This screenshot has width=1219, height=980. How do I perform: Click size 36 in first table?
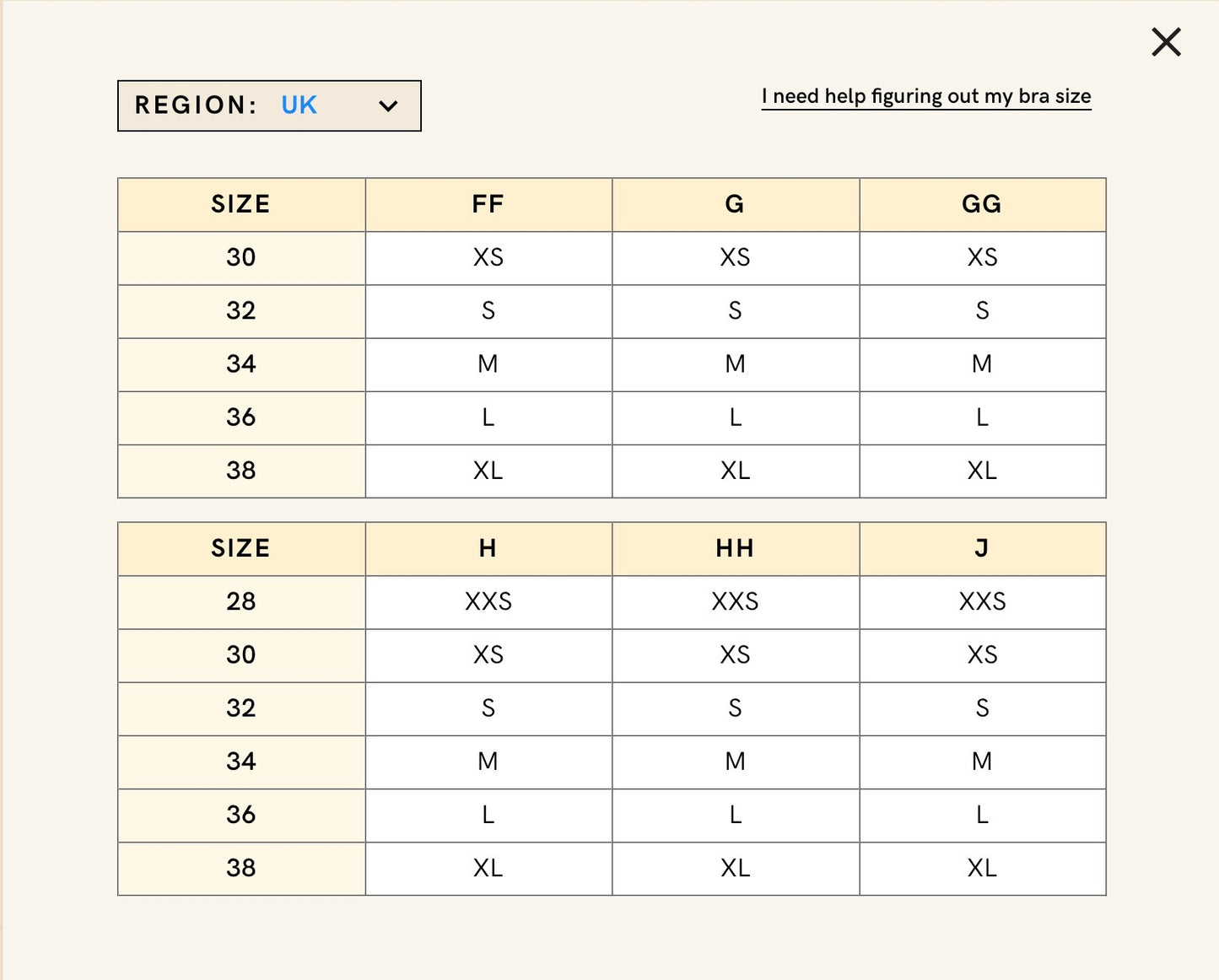tap(241, 417)
